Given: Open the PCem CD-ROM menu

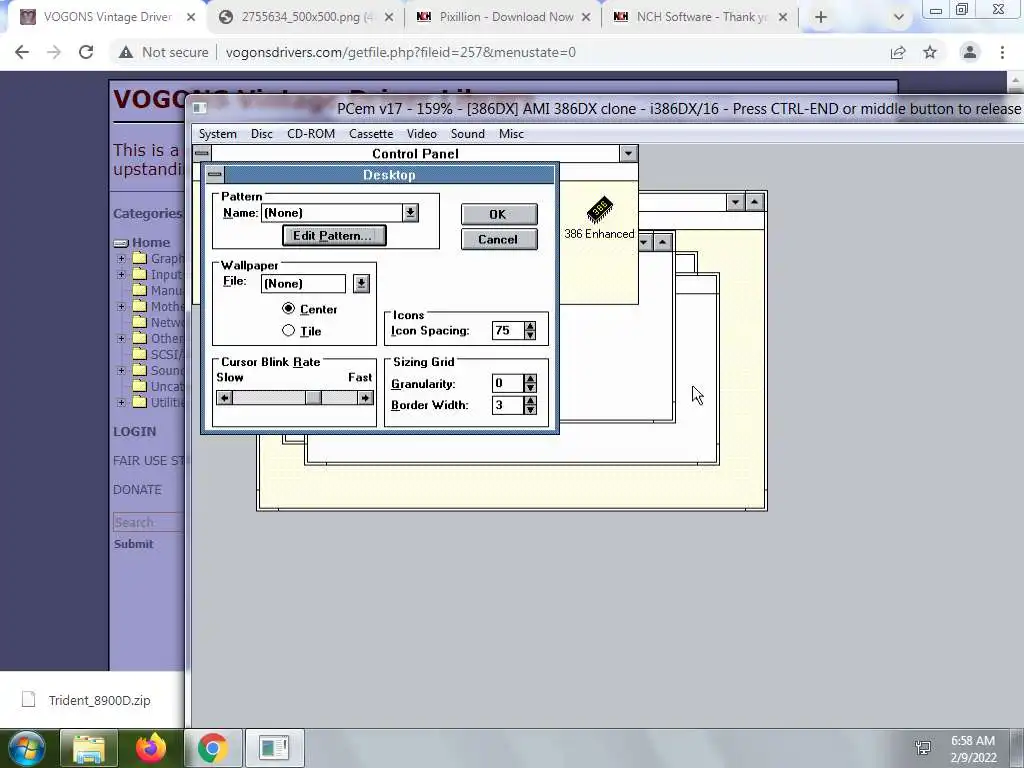Looking at the screenshot, I should tap(311, 134).
